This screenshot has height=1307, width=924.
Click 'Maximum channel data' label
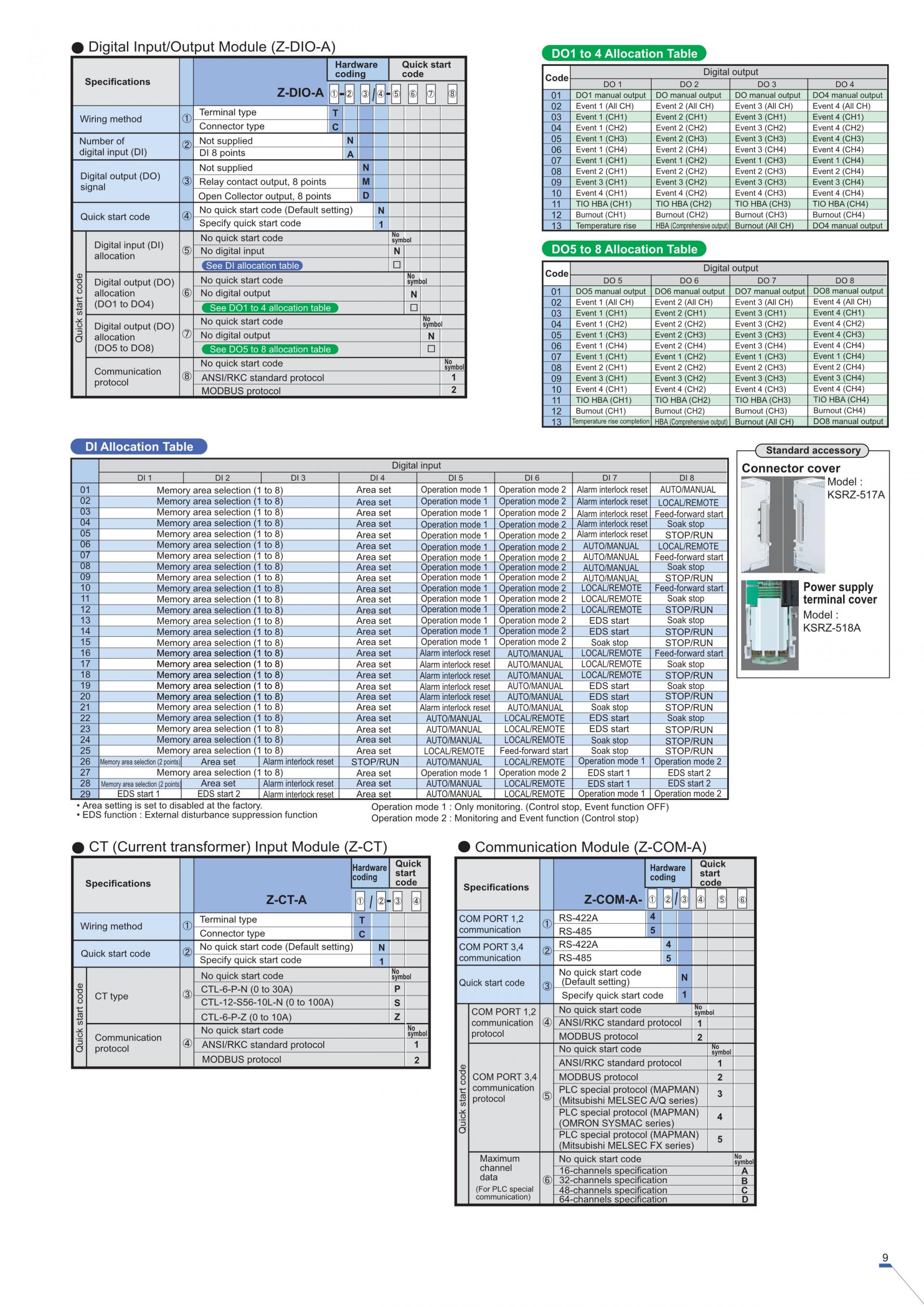point(499,1167)
